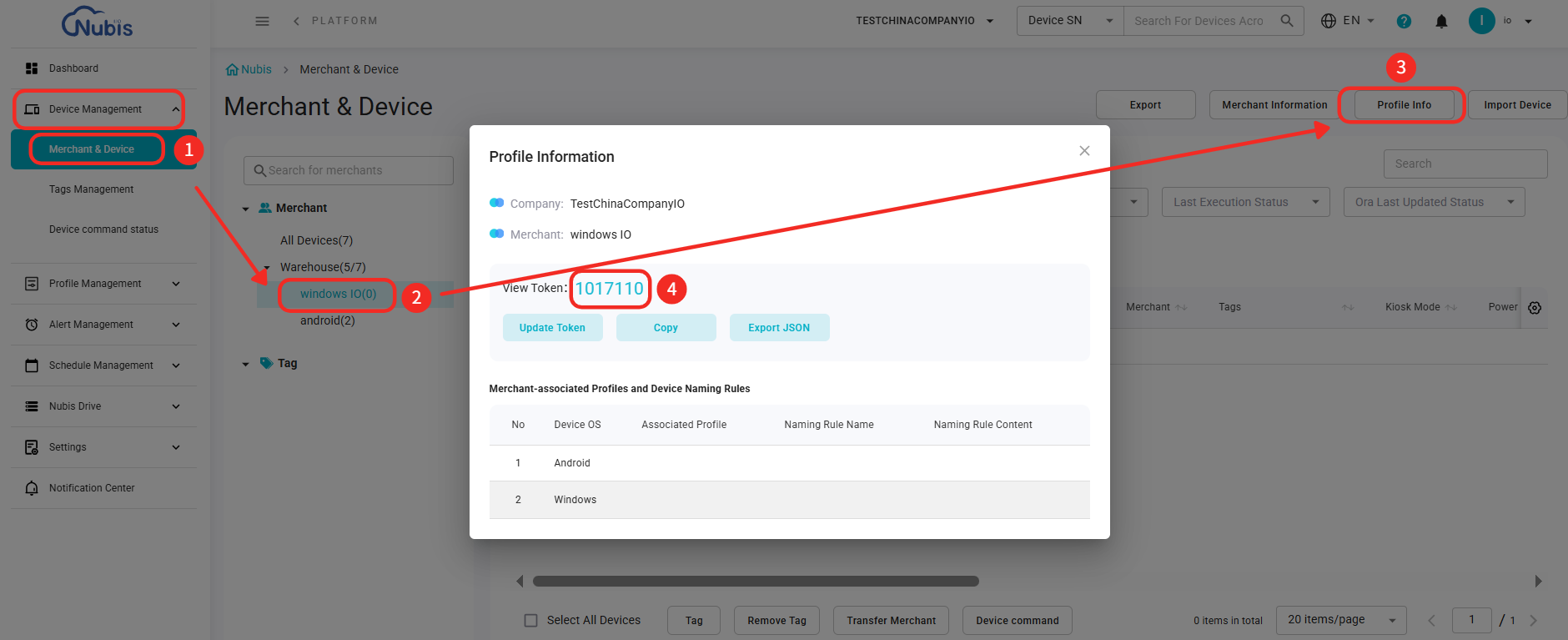The width and height of the screenshot is (1568, 640).
Task: Click the page number field
Action: 1472,620
